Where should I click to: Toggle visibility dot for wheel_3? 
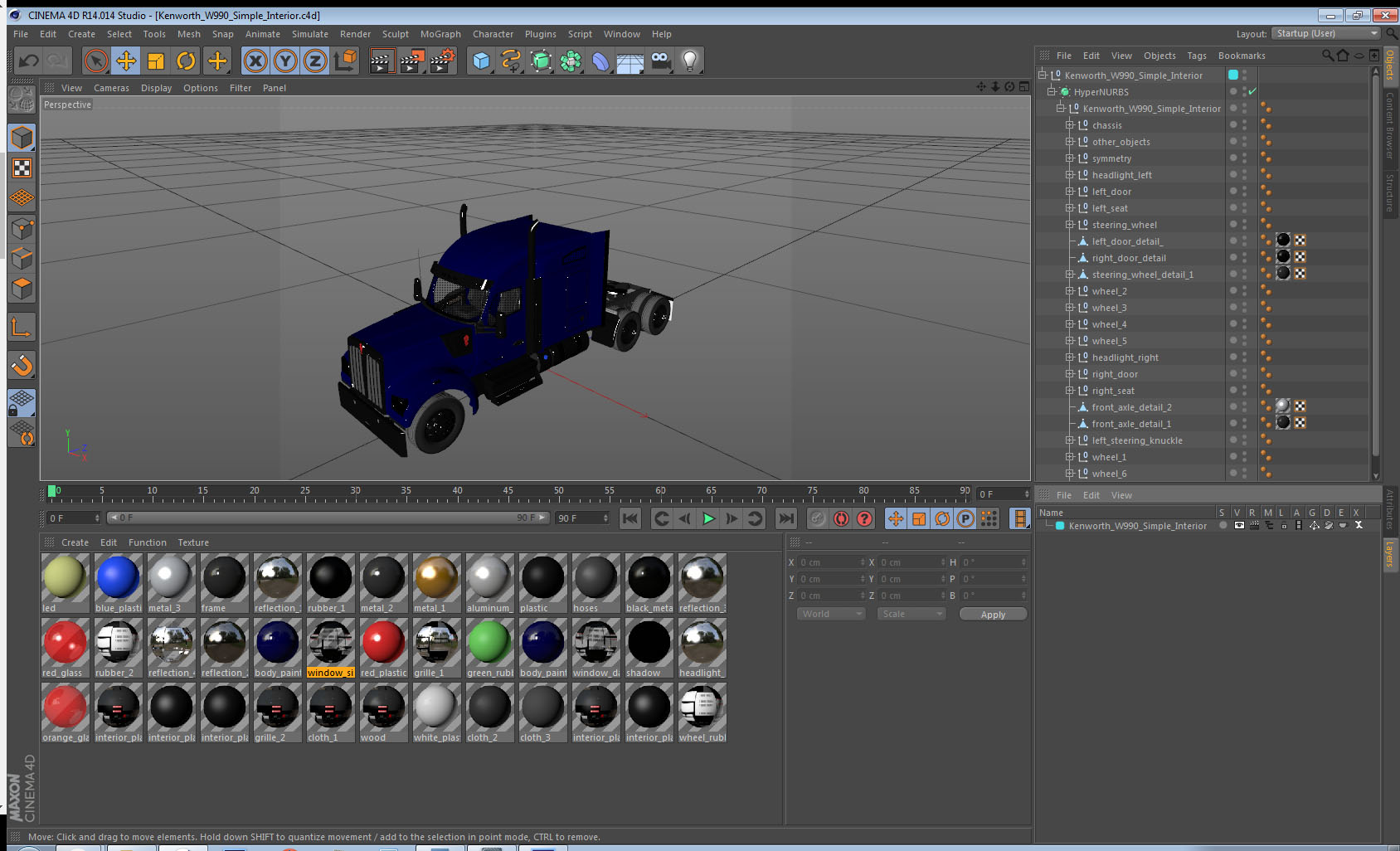pyautogui.click(x=1233, y=306)
